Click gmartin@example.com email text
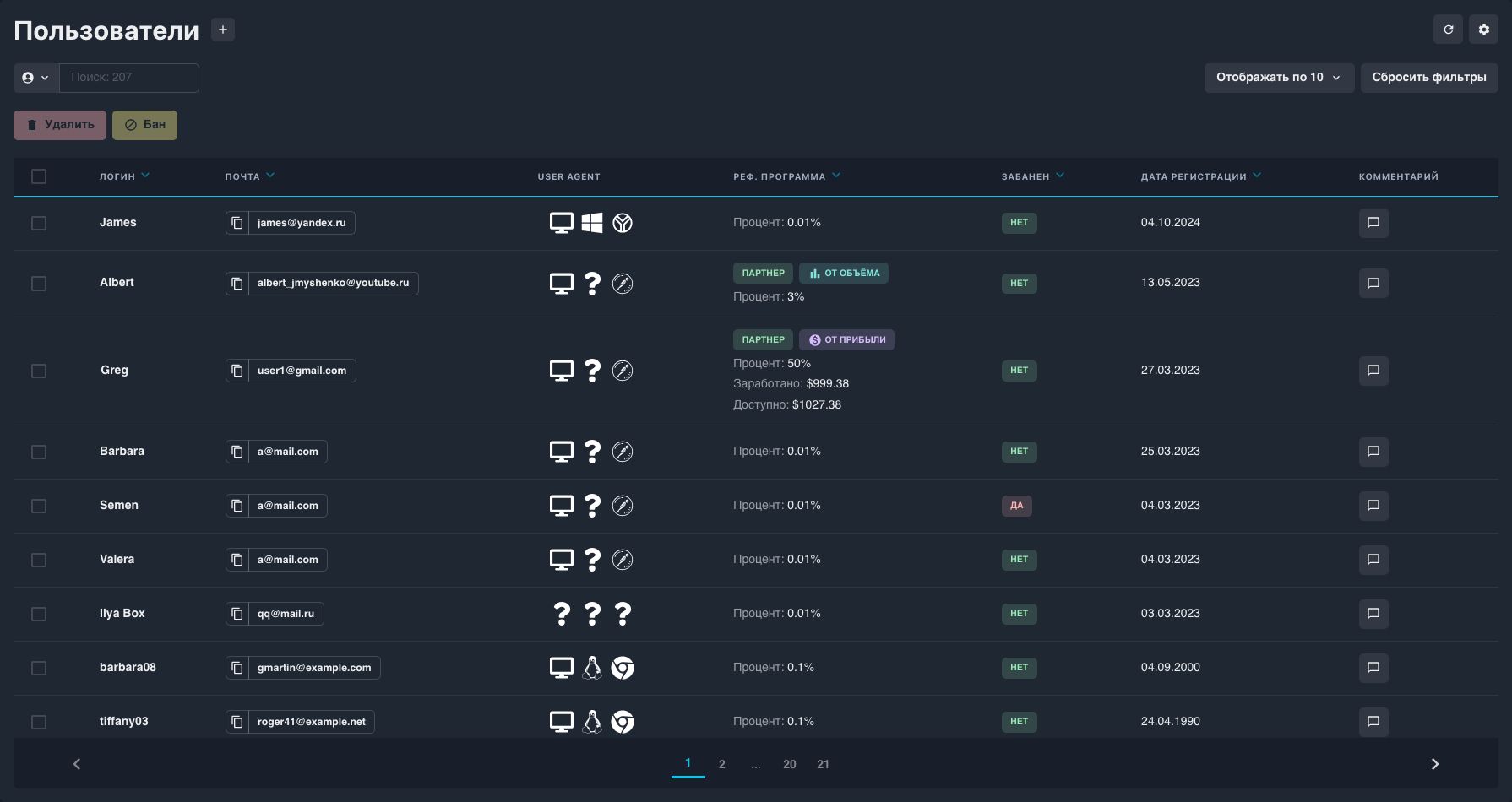Screen dimensions: 1512x802 point(314,668)
